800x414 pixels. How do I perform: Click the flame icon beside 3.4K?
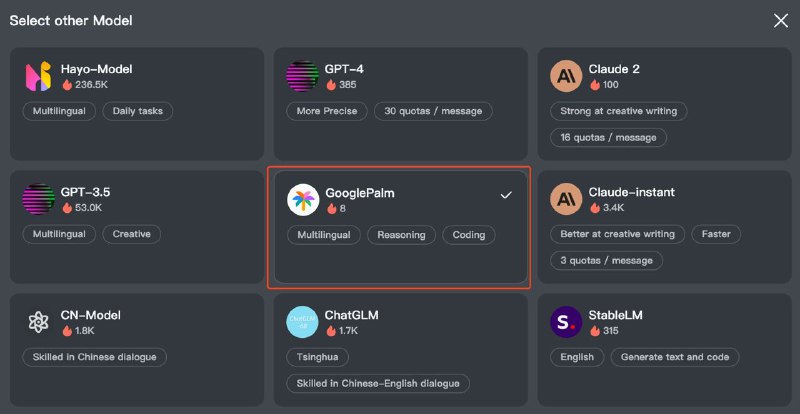[x=595, y=208]
